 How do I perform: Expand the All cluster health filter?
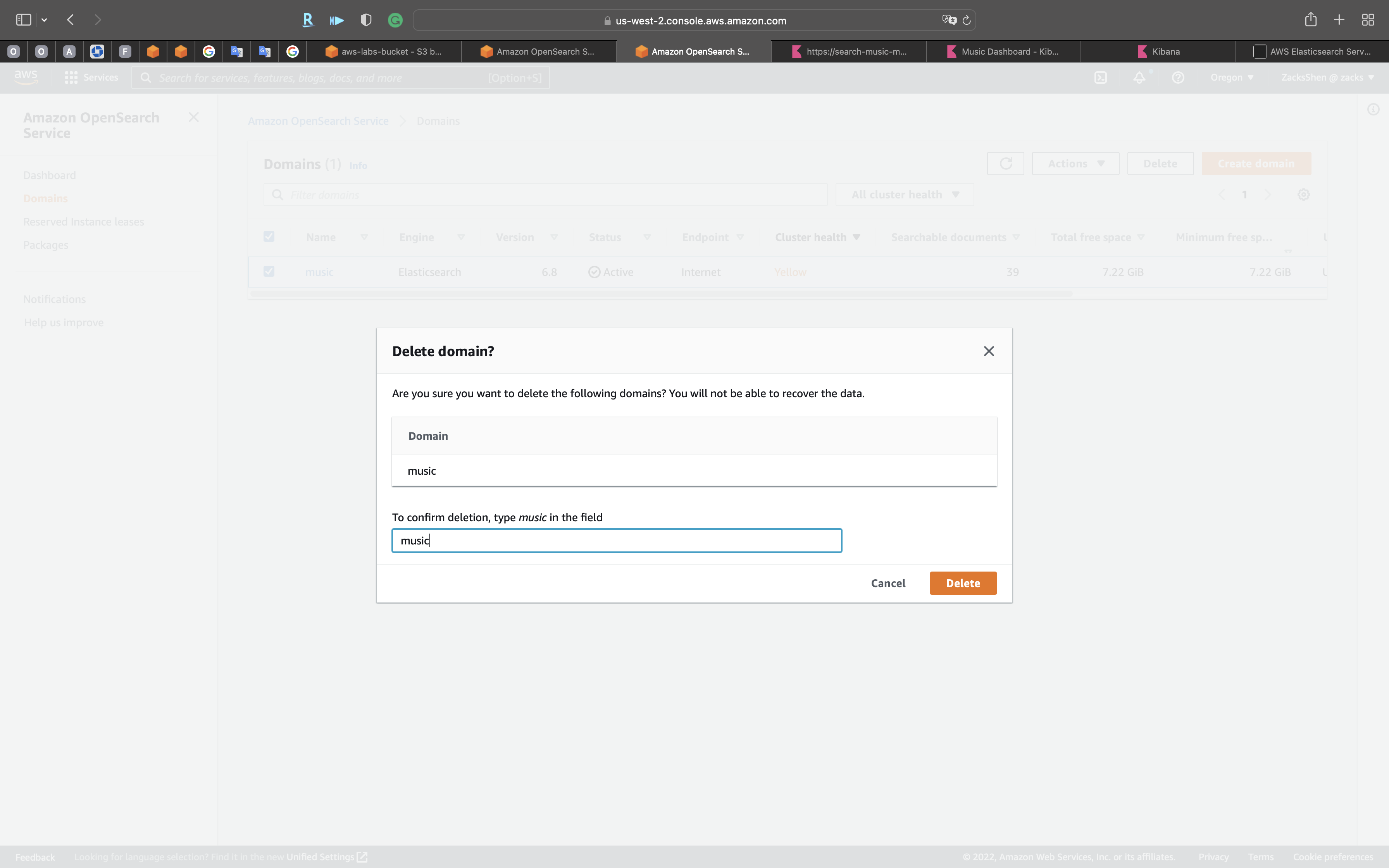(905, 195)
